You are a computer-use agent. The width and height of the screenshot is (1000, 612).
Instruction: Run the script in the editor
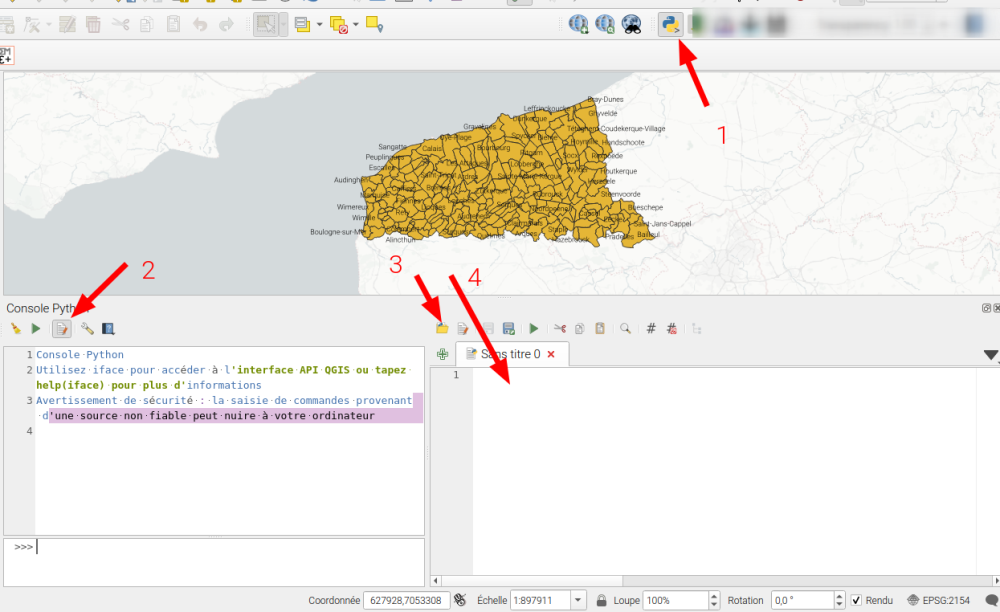pyautogui.click(x=534, y=328)
